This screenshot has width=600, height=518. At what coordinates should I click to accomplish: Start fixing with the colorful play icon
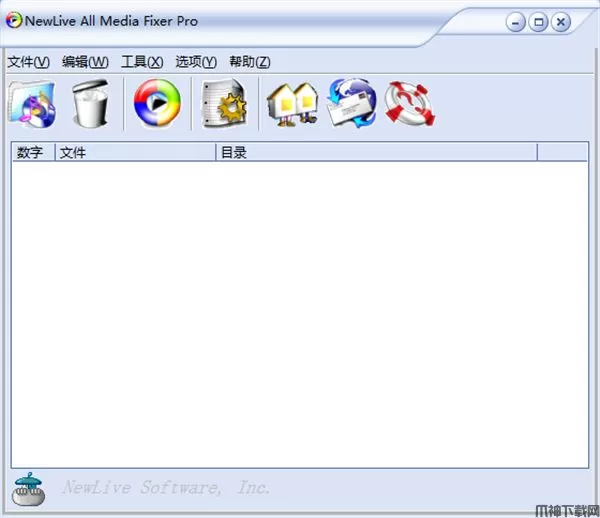[157, 103]
